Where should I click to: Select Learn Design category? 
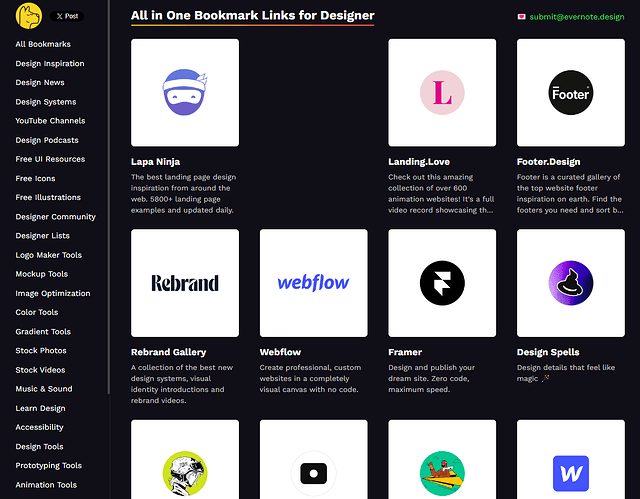click(x=40, y=408)
